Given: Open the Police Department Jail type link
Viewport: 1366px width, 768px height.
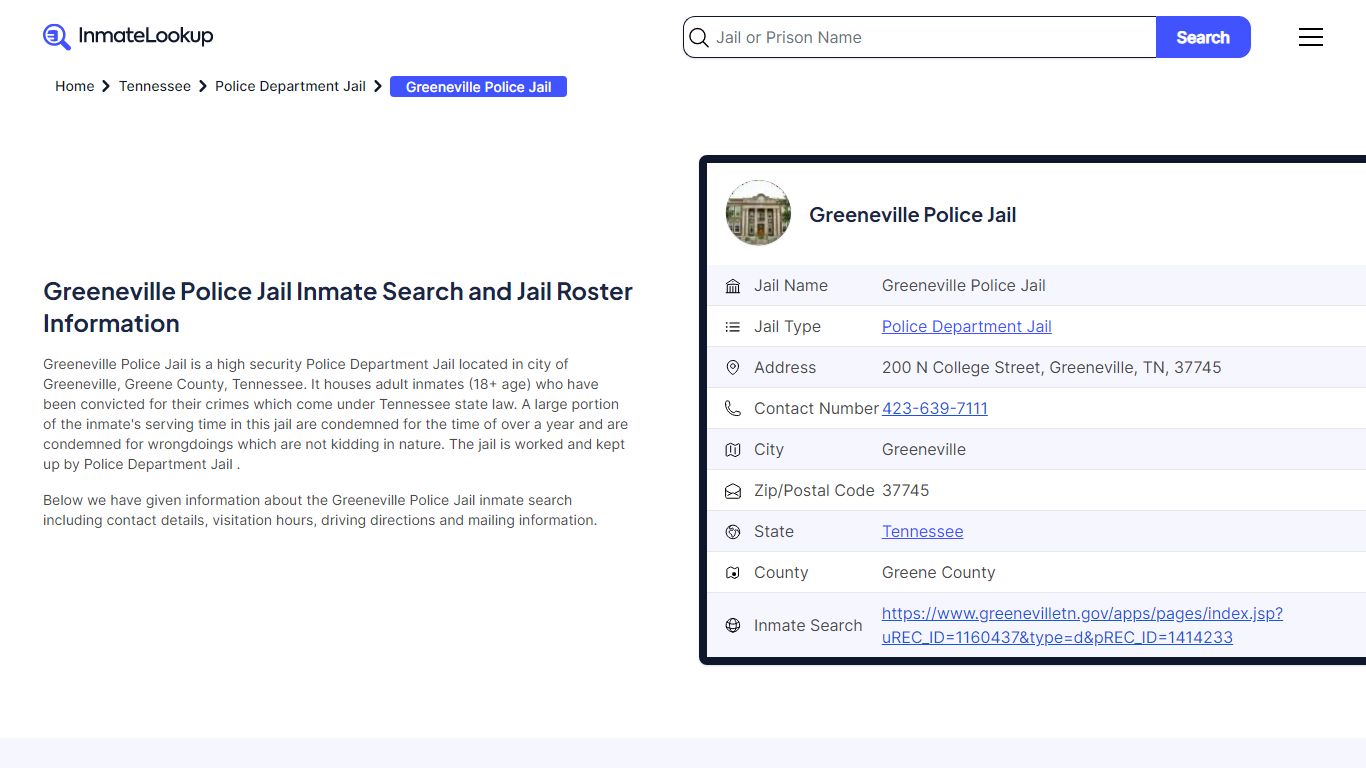Looking at the screenshot, I should [x=966, y=326].
